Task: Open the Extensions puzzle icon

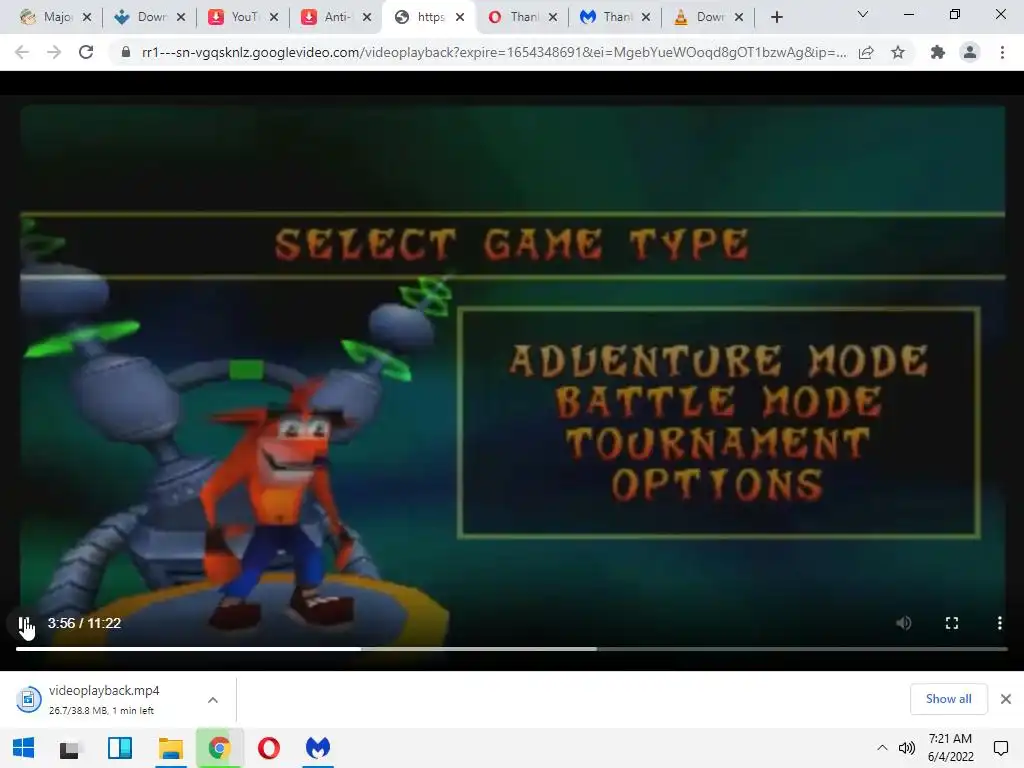Action: (x=938, y=52)
